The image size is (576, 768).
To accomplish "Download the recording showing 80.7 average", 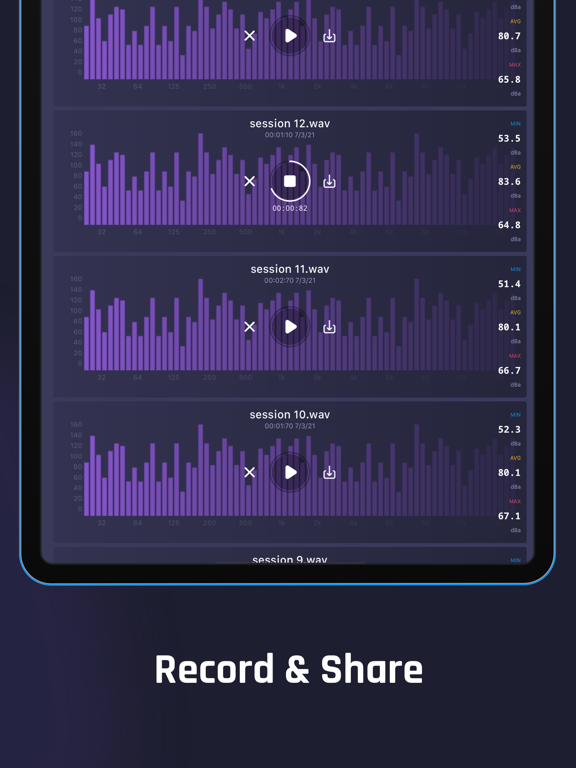I will (330, 36).
